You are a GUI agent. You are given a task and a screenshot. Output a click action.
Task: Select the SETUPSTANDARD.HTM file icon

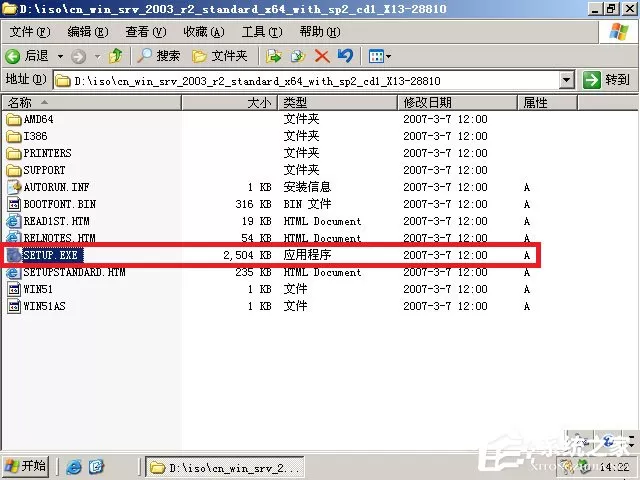coord(13,272)
